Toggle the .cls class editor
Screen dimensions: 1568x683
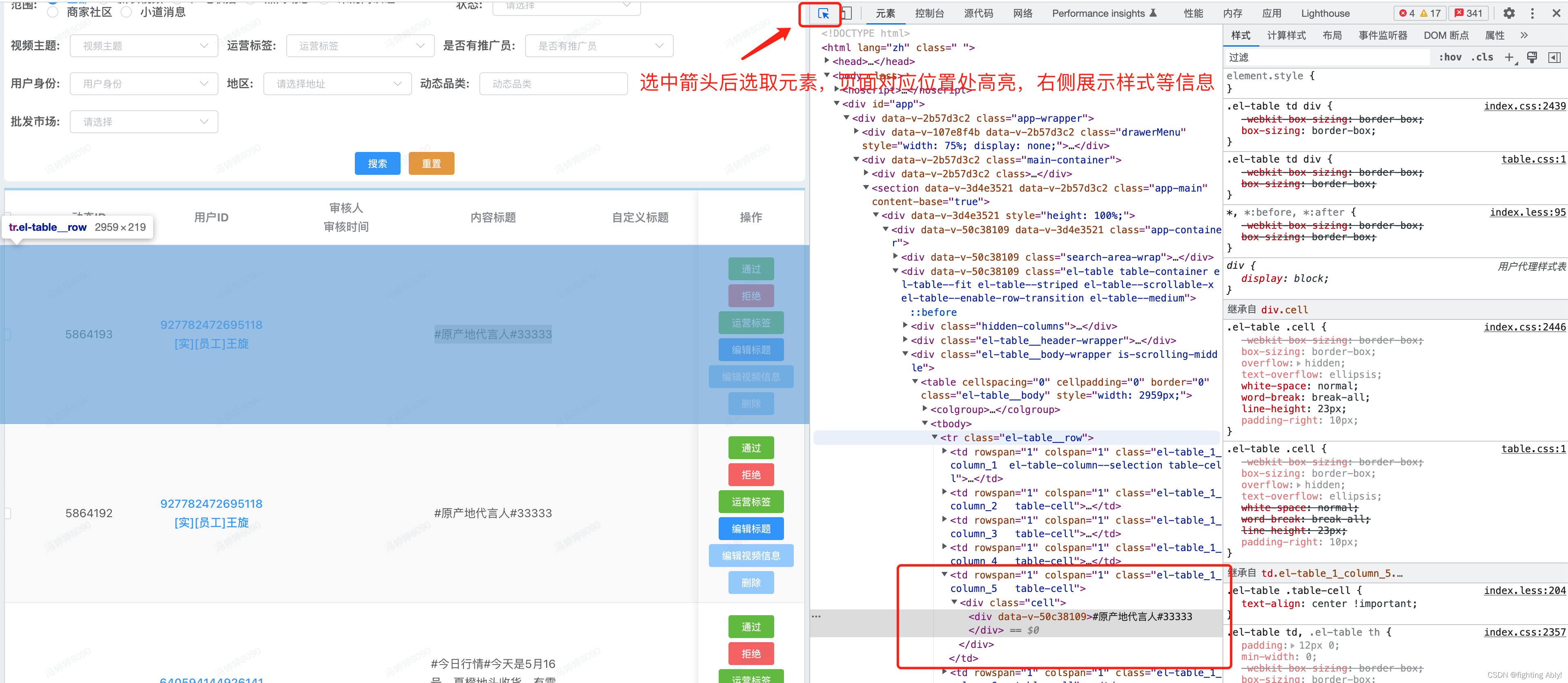pyautogui.click(x=1482, y=57)
